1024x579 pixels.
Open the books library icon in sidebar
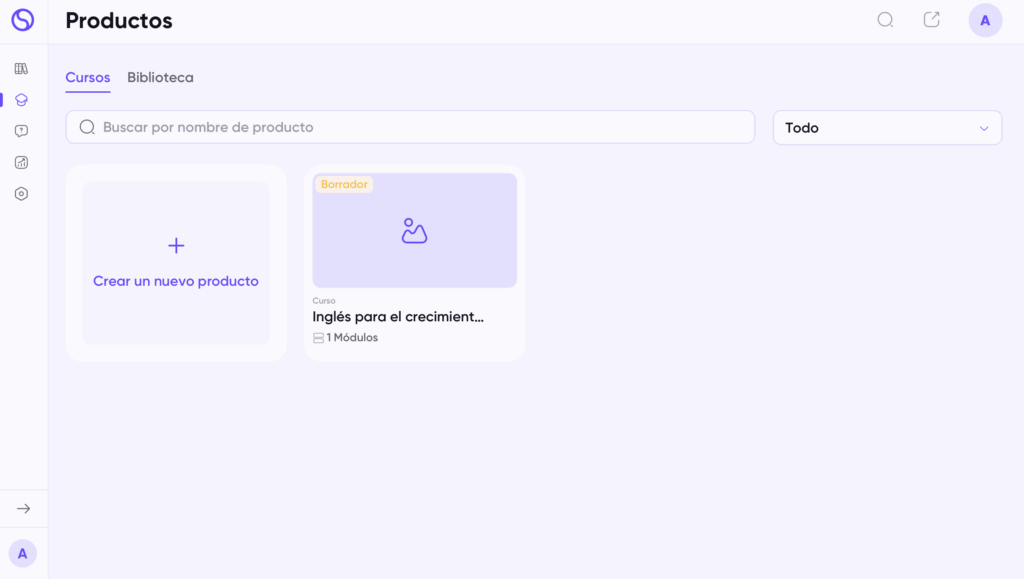click(21, 69)
